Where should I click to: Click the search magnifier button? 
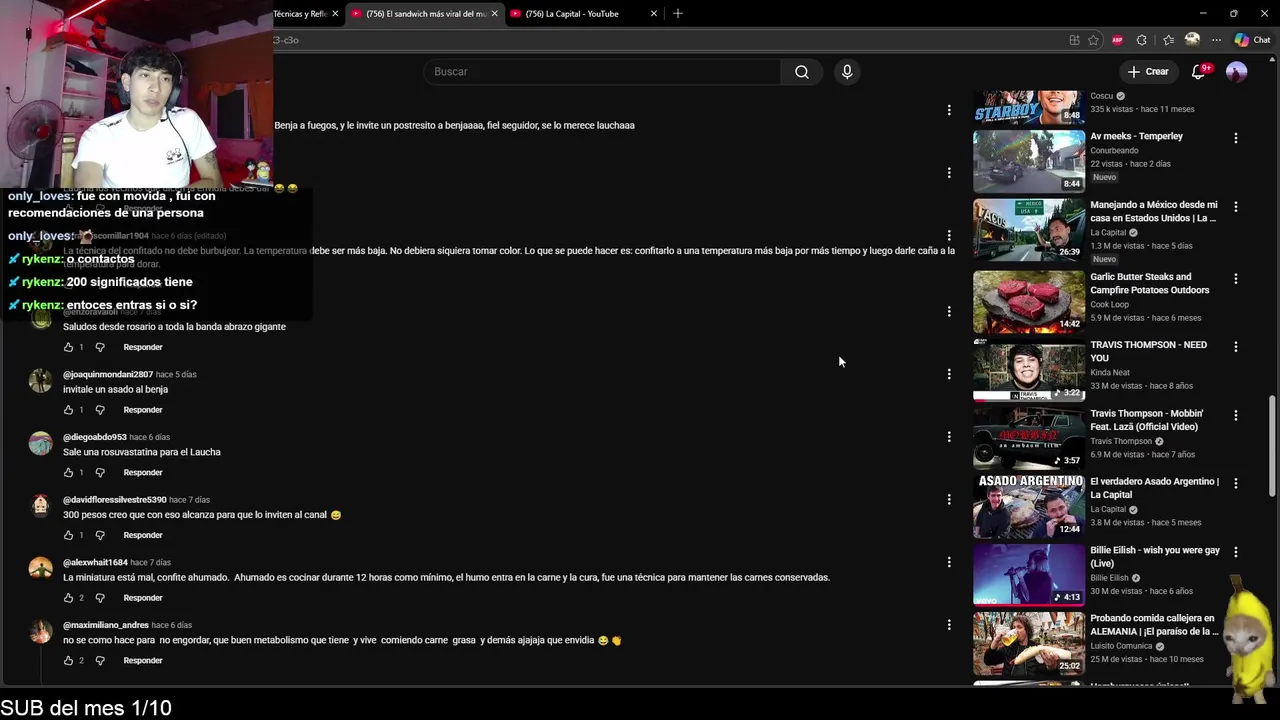click(802, 72)
